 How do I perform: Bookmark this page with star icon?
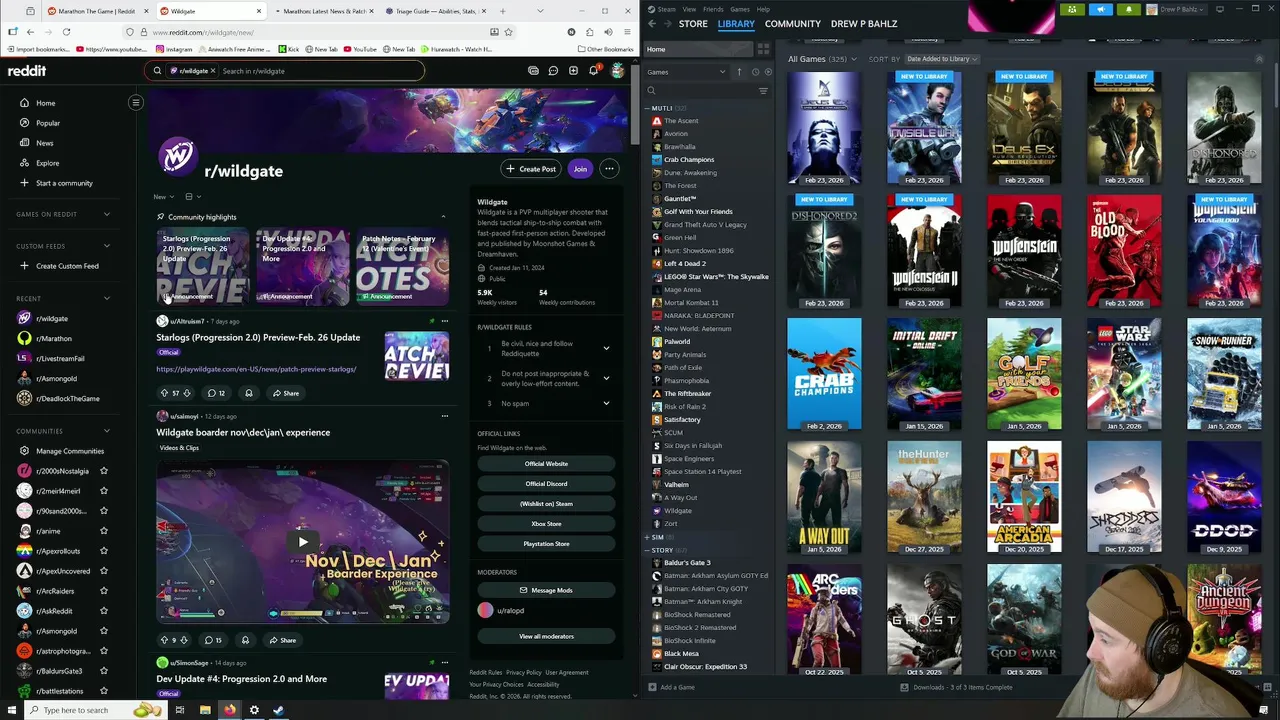(508, 32)
